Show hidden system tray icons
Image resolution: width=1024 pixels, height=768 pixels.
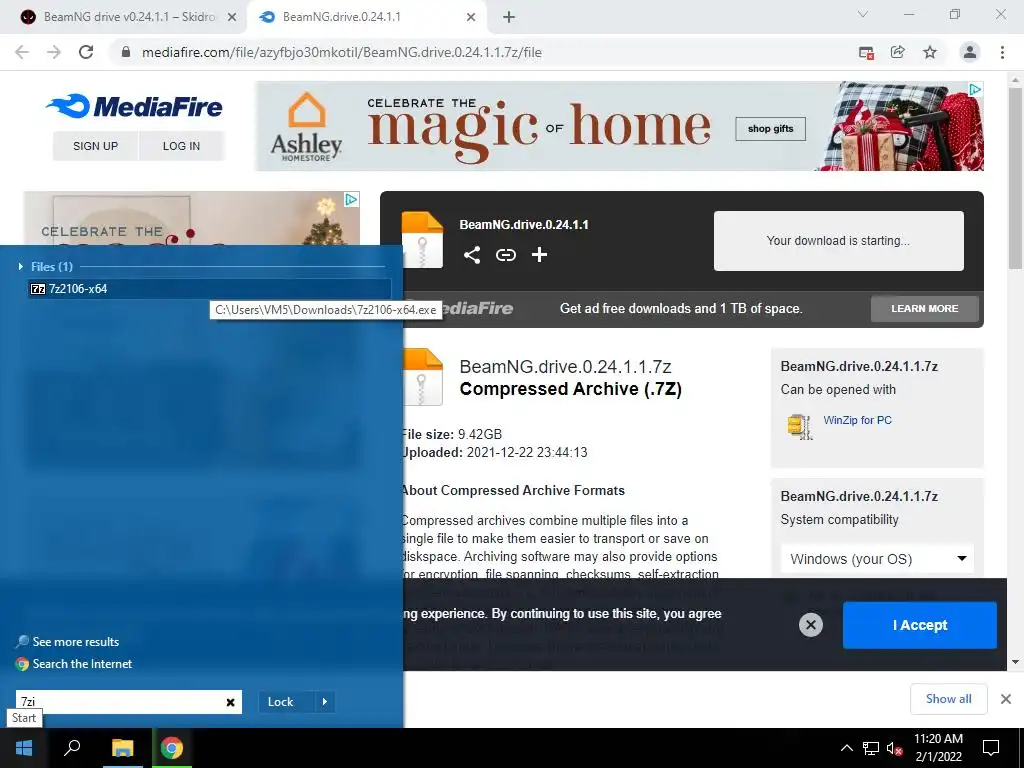coord(846,748)
